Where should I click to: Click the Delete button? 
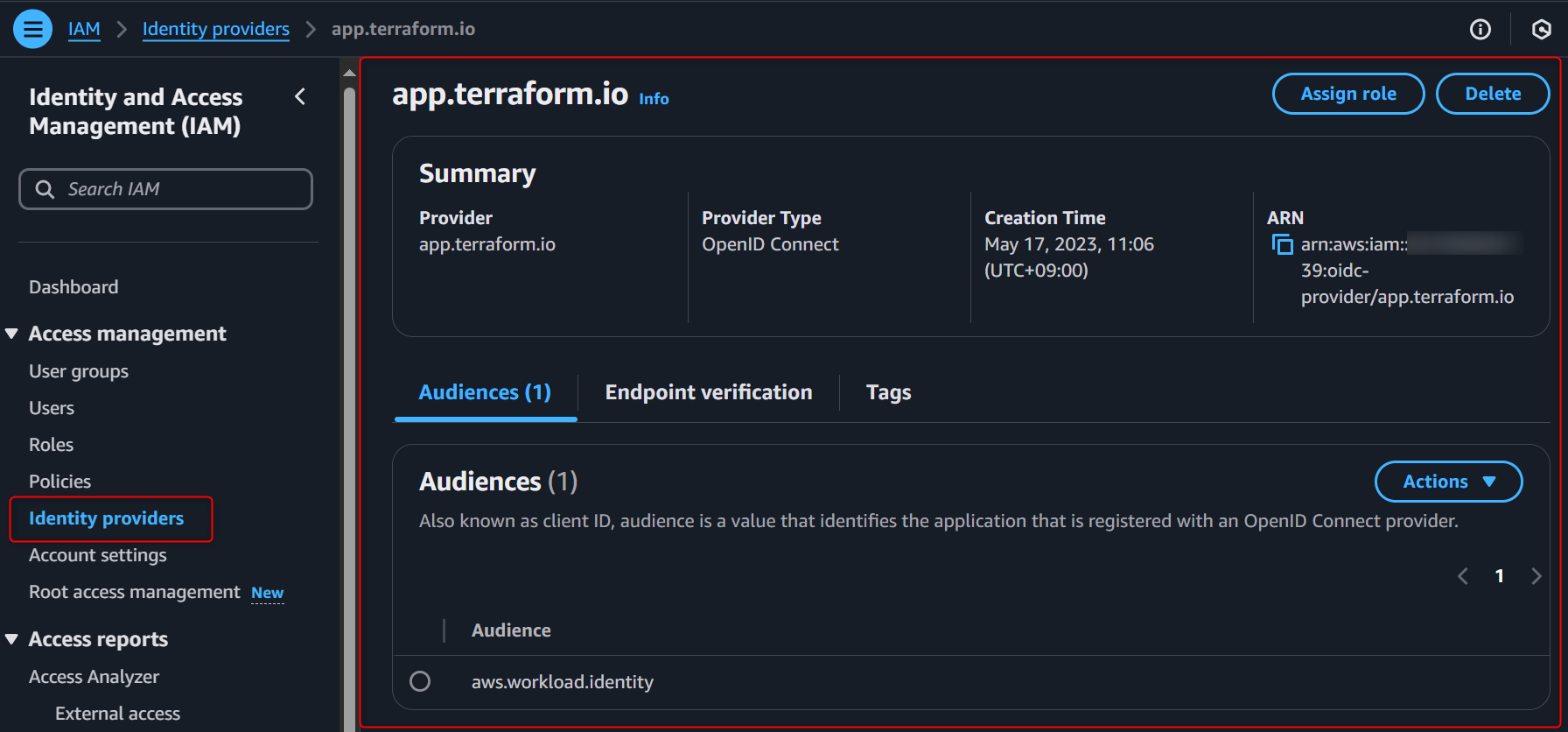[x=1493, y=94]
